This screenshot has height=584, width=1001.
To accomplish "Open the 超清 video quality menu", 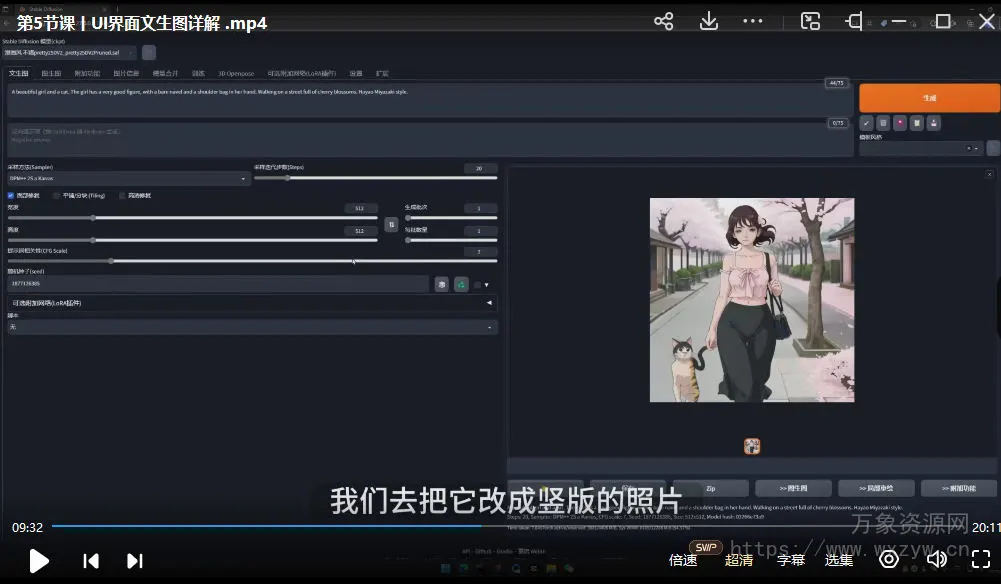I will click(x=739, y=560).
